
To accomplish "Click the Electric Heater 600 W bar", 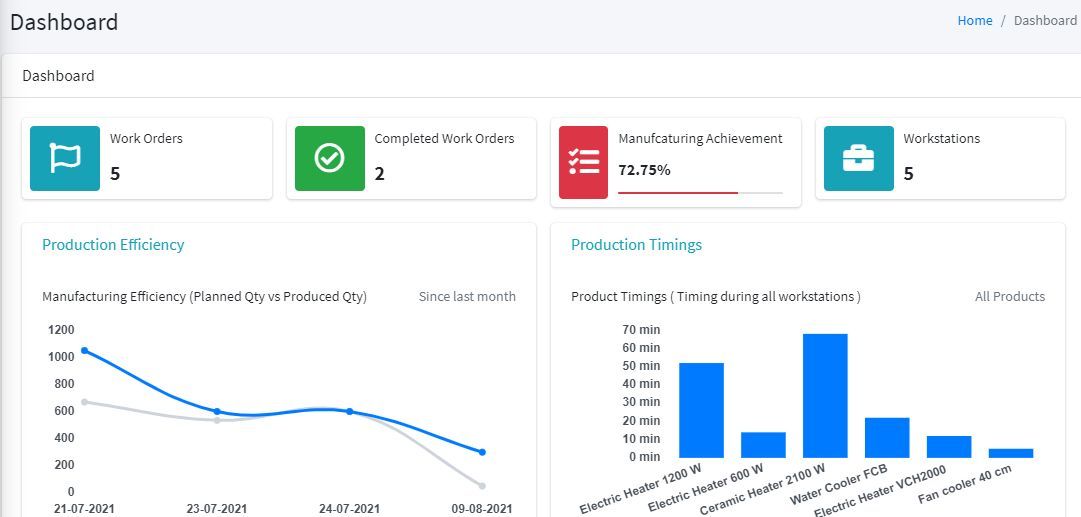I will [x=763, y=445].
